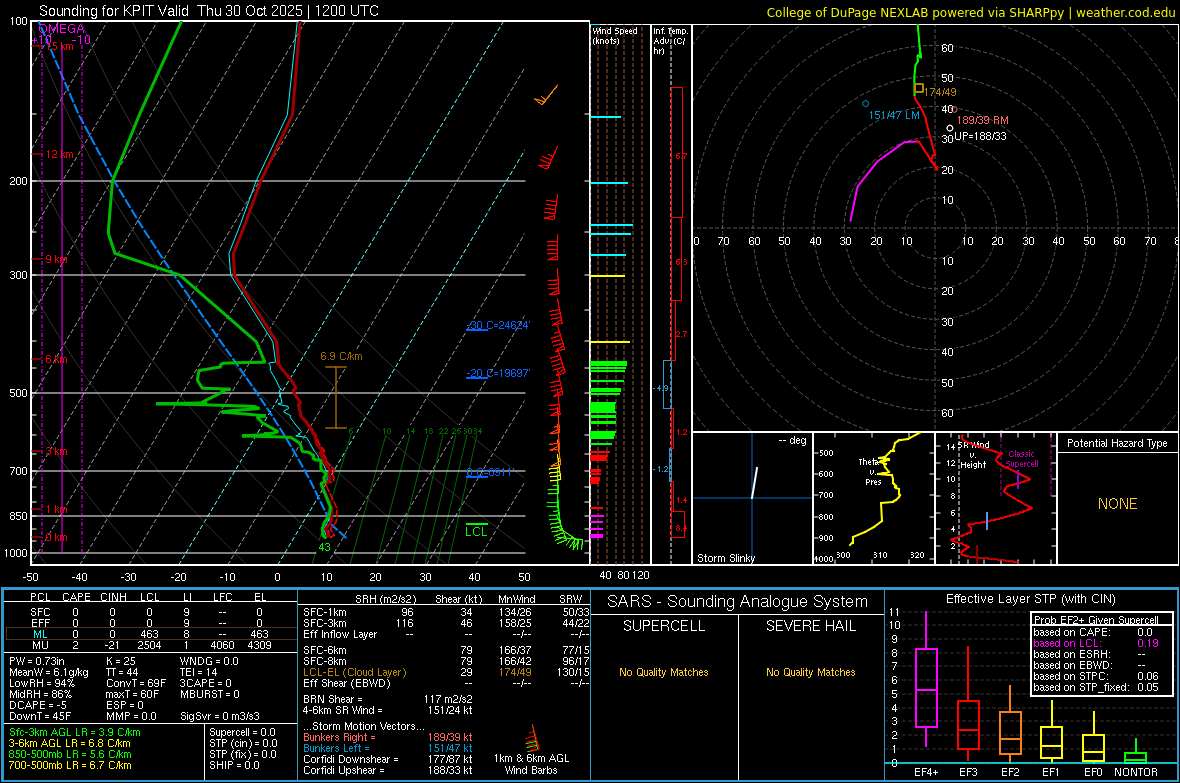Click the '1km & 6km AGL Wind Barbs' caption
Image resolution: width=1180 pixels, height=783 pixels.
531,764
